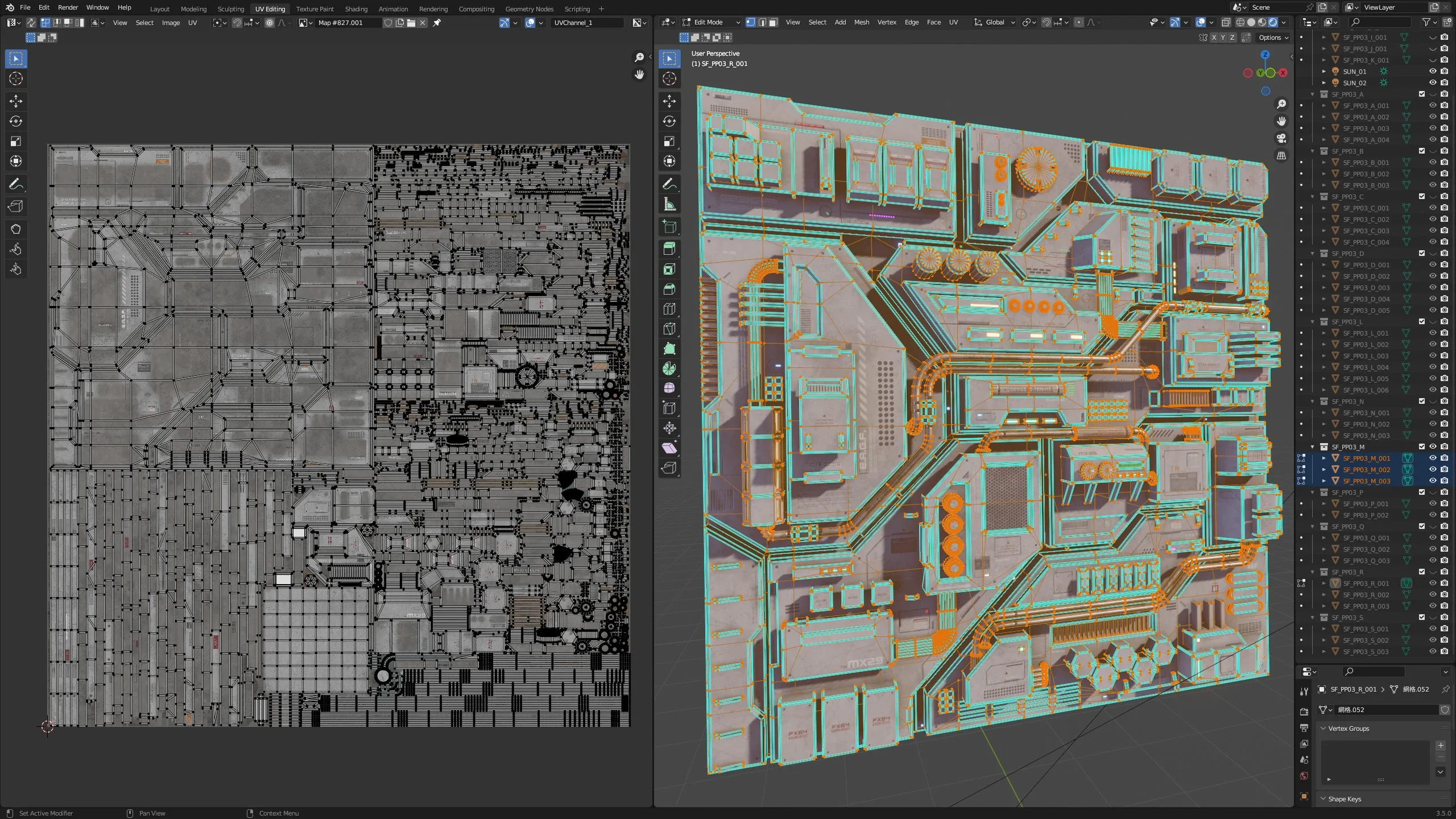Viewport: 1456px width, 819px height.
Task: Hide SF_PP03_M_002 object in viewport
Action: 1433,470
